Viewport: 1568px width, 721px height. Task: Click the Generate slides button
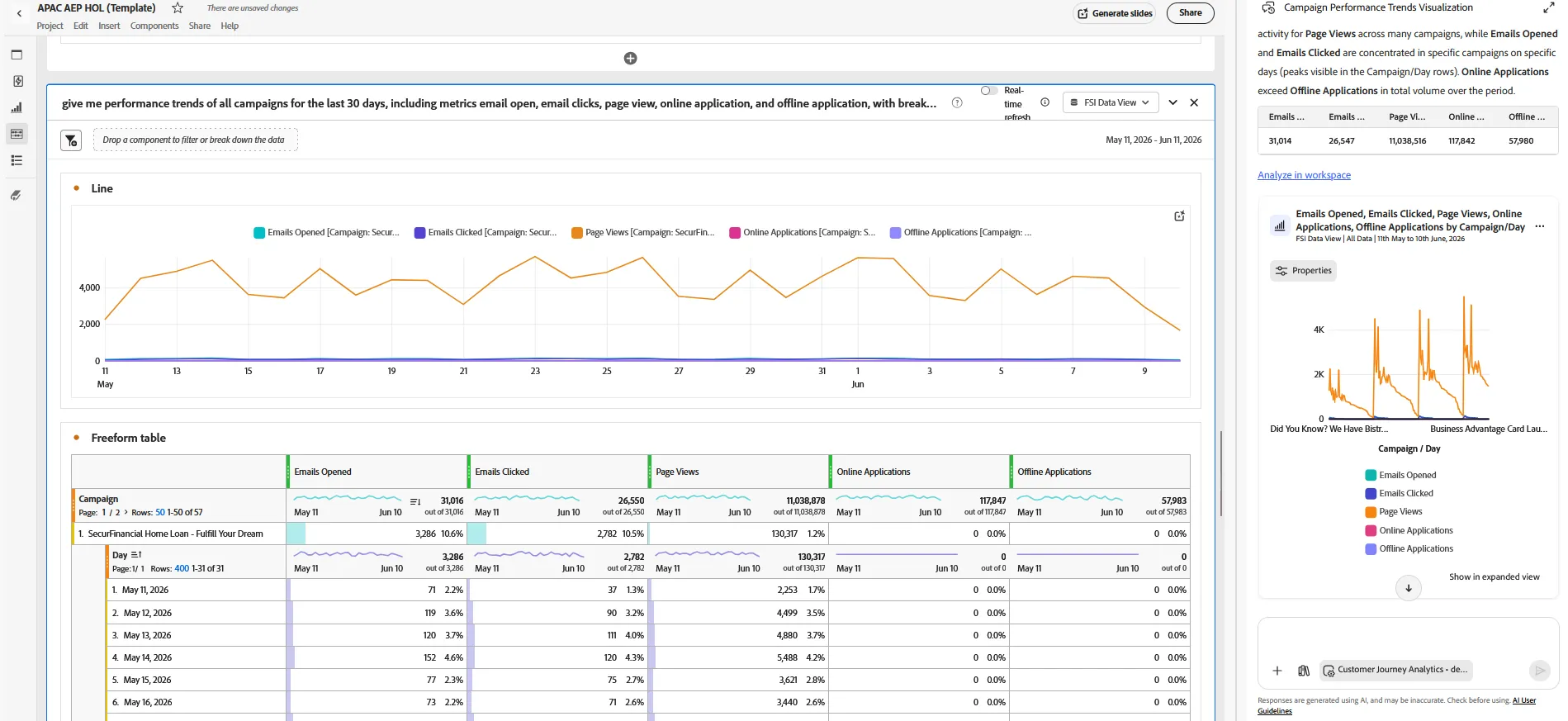click(1115, 13)
